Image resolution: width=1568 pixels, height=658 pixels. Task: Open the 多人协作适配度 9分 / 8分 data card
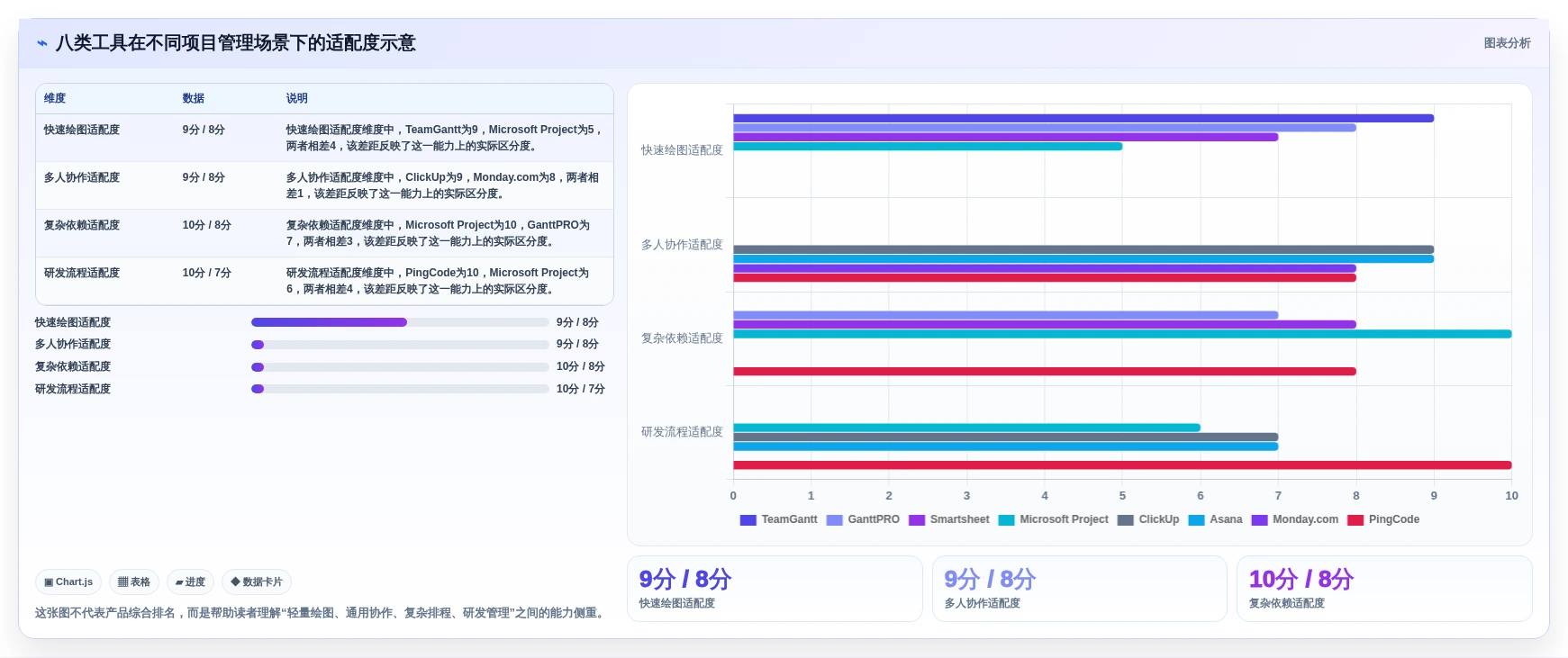pyautogui.click(x=1080, y=589)
